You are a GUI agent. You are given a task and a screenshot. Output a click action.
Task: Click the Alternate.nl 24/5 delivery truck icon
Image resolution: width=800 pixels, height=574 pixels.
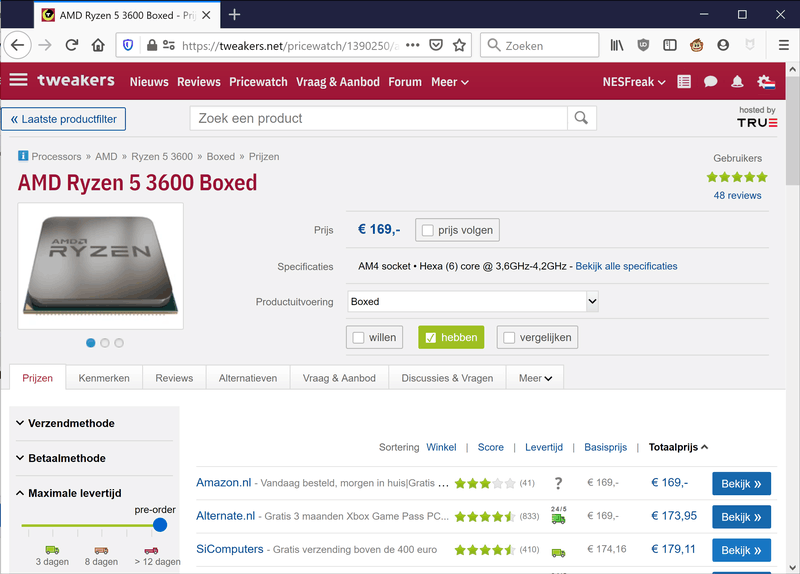pyautogui.click(x=558, y=516)
